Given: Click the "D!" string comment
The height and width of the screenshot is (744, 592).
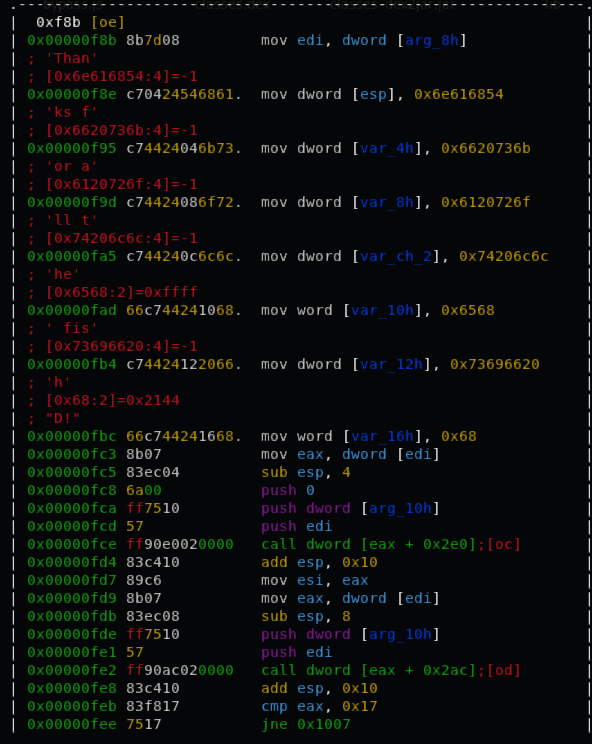Looking at the screenshot, I should tap(63, 419).
